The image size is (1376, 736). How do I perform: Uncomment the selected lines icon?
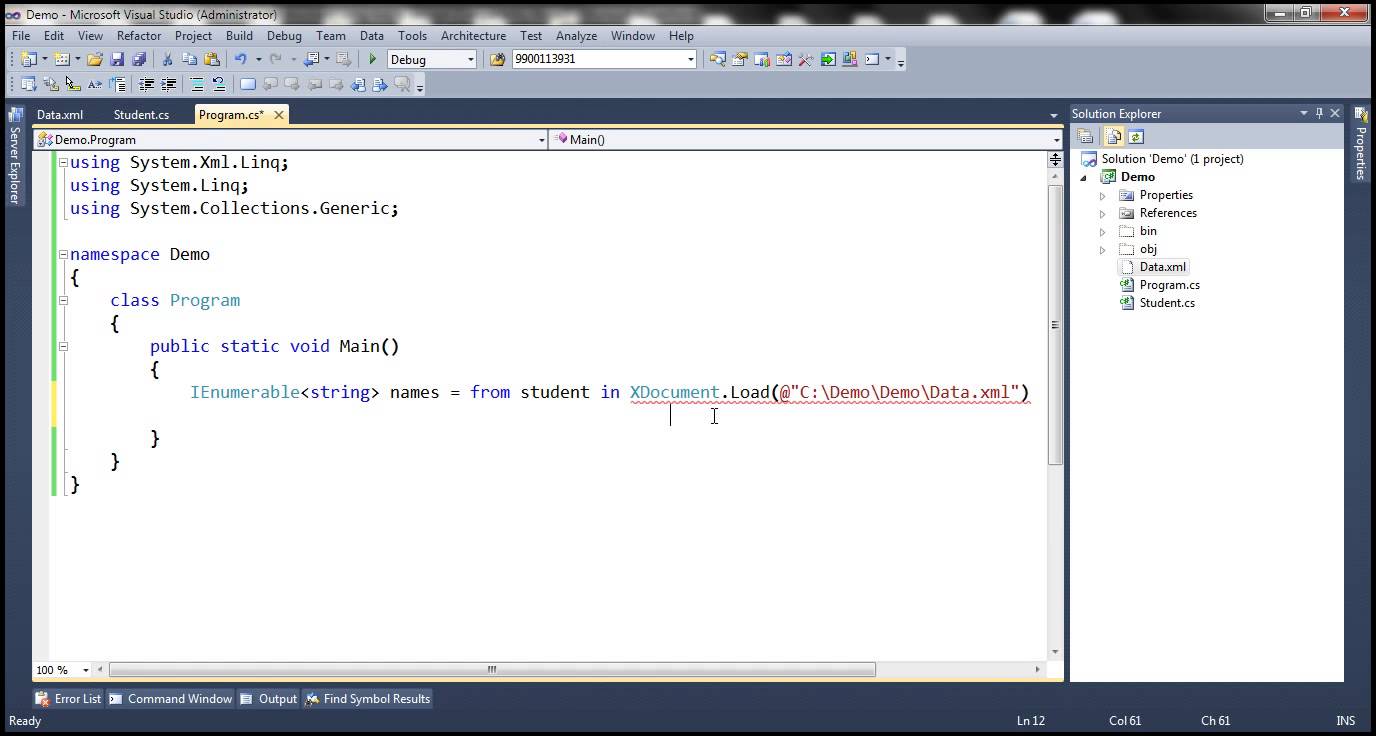pyautogui.click(x=219, y=84)
